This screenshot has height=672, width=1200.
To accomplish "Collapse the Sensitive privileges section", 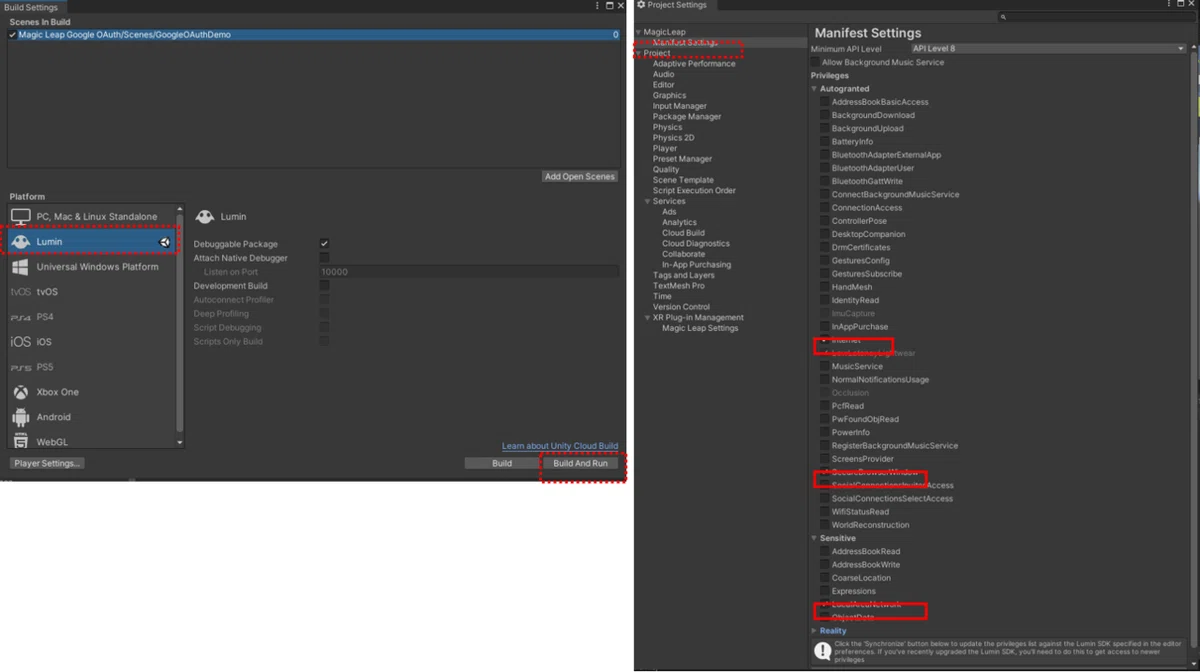I will tap(814, 538).
